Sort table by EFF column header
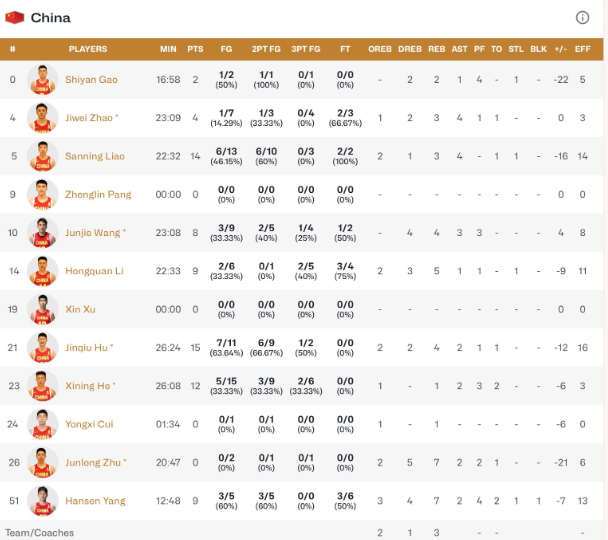608x540 pixels. coord(582,49)
